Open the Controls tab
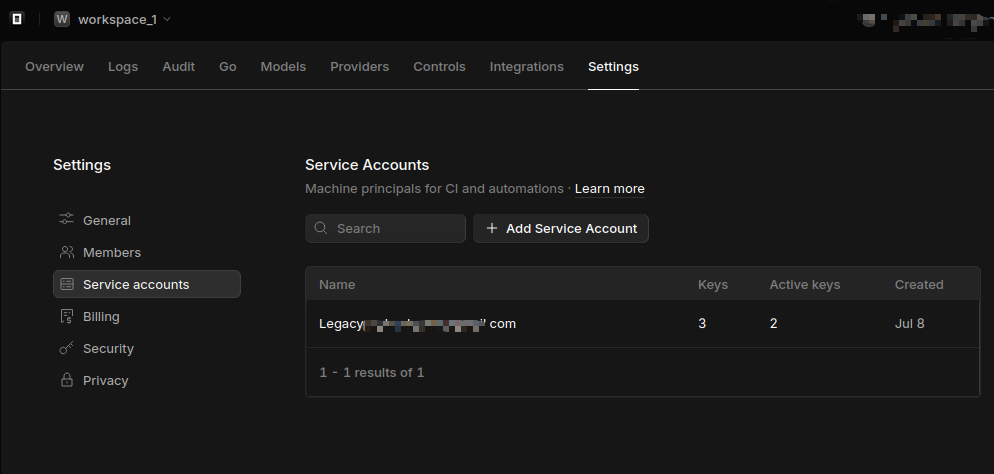This screenshot has width=994, height=474. (439, 67)
